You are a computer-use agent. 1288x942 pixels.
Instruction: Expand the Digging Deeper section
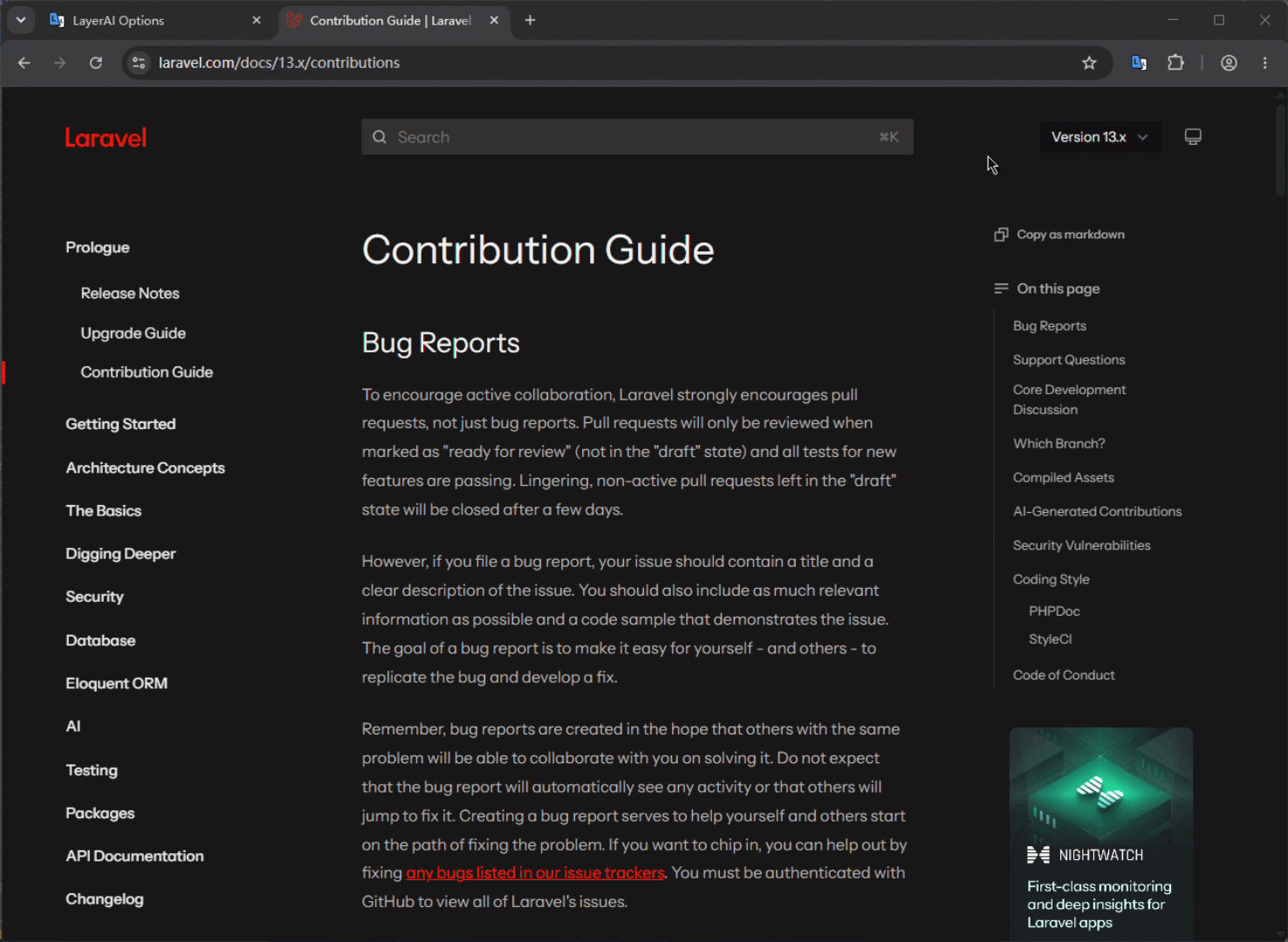pos(120,554)
